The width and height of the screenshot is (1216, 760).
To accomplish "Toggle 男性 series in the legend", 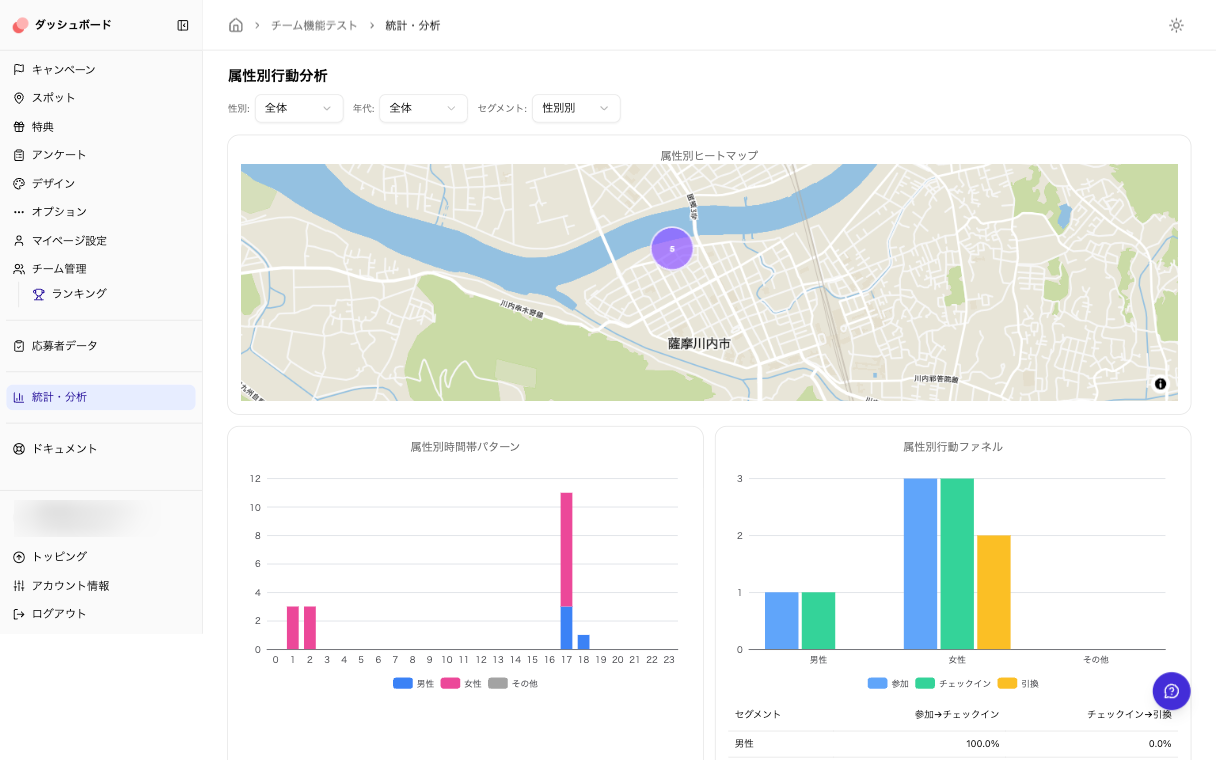I will (404, 683).
